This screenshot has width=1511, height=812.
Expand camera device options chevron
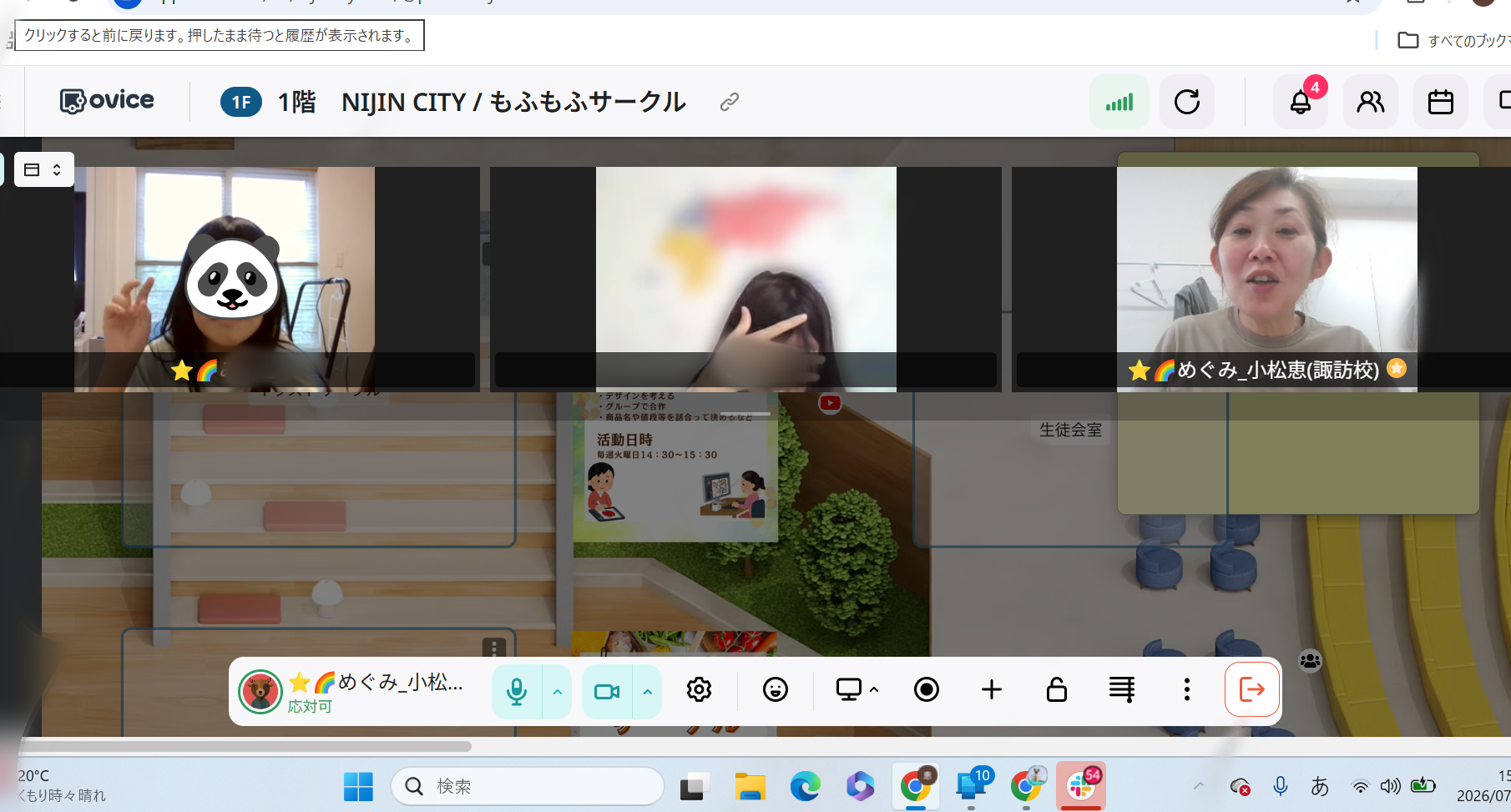648,691
